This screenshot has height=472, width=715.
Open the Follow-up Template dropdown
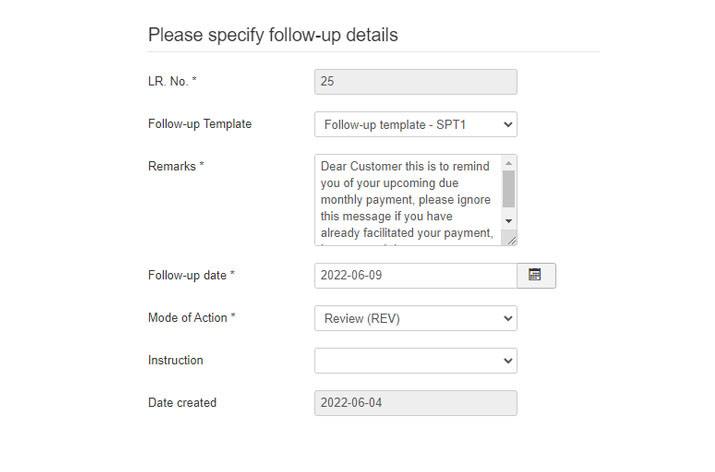415,124
